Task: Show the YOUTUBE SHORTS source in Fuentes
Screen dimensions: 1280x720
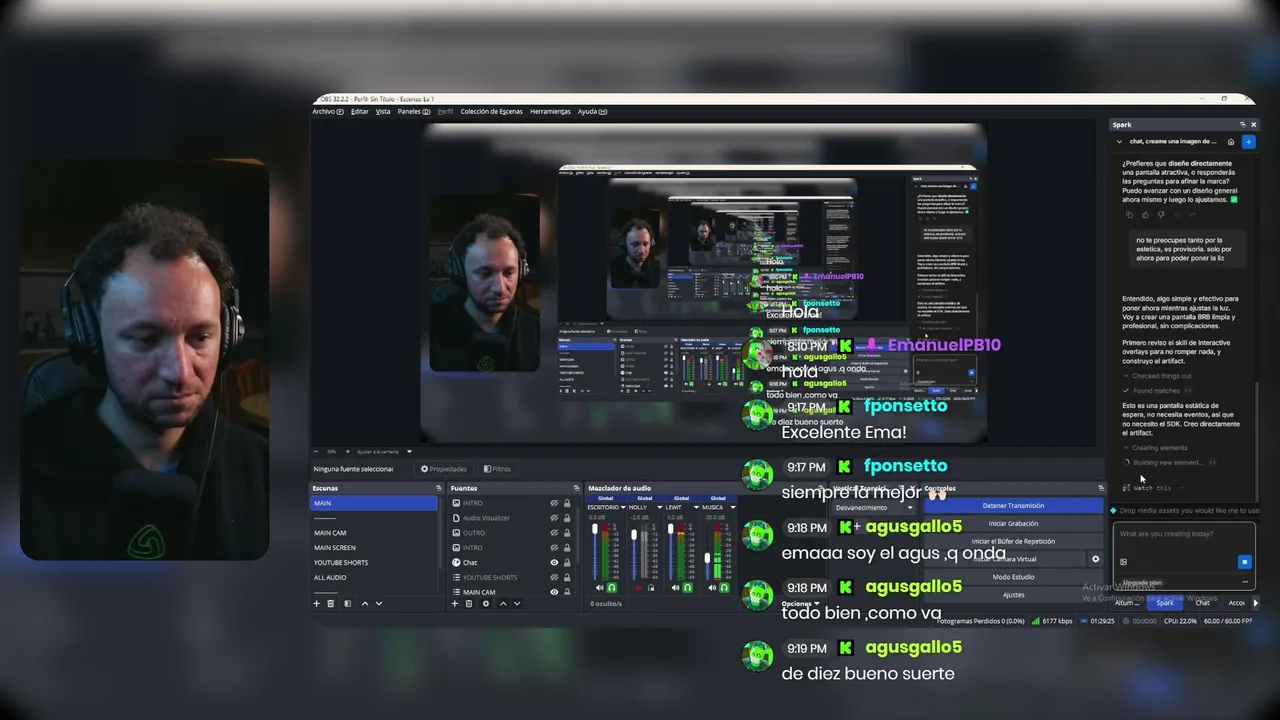Action: coord(554,577)
